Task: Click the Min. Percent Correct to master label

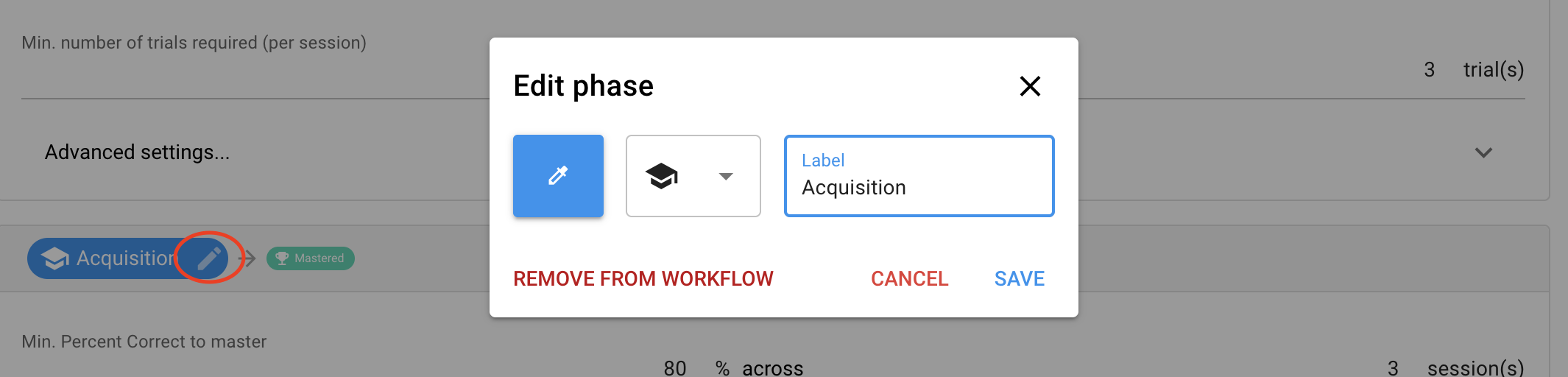Action: 144,342
